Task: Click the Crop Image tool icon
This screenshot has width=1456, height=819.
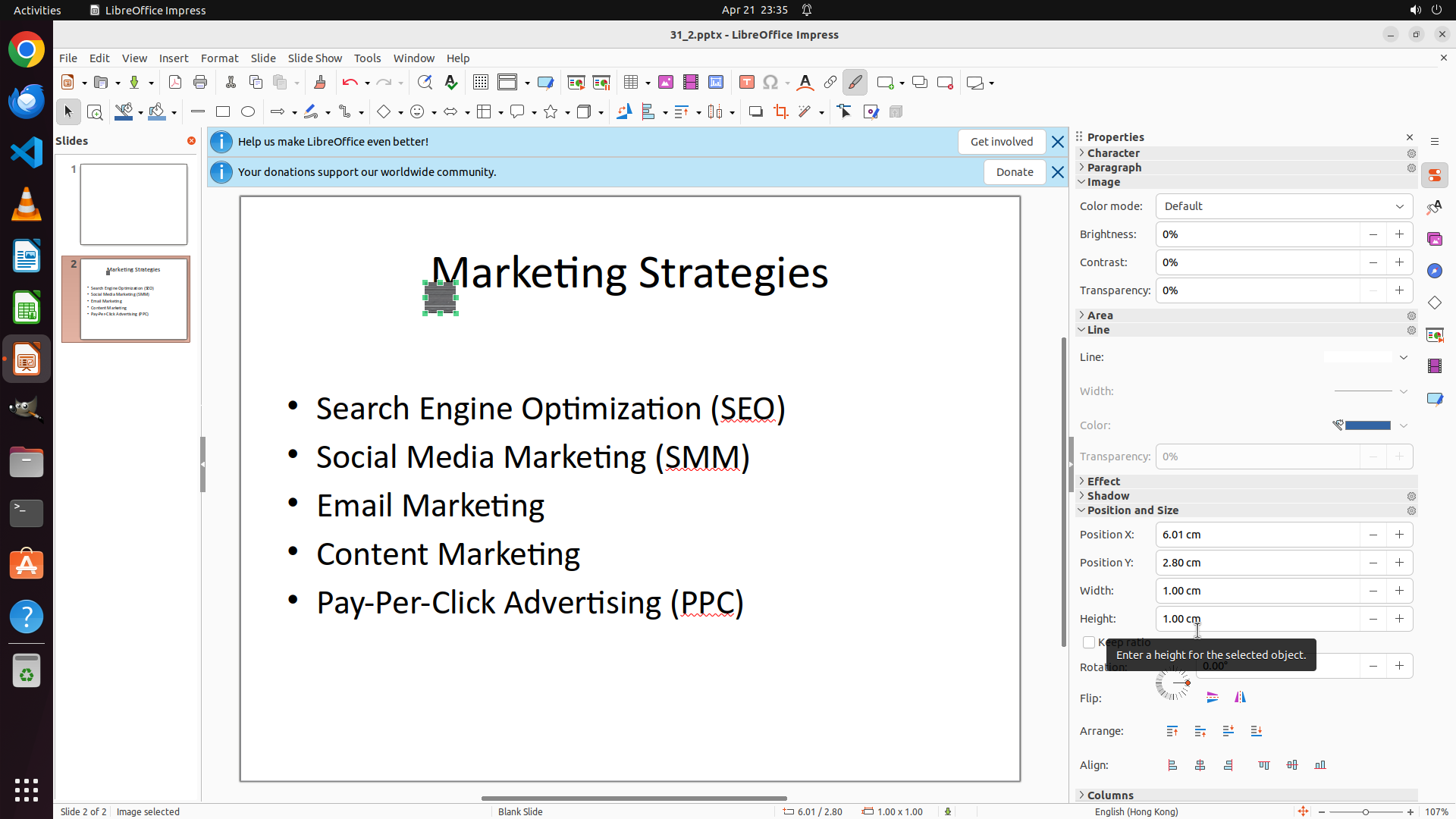Action: [x=780, y=112]
